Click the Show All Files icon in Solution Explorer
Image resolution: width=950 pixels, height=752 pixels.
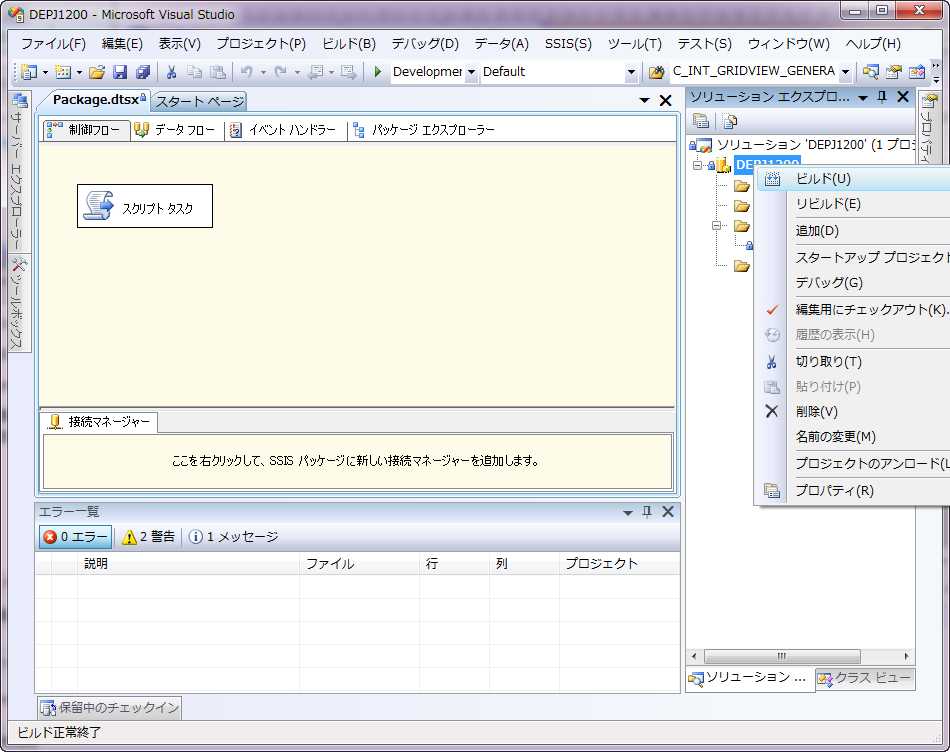730,121
